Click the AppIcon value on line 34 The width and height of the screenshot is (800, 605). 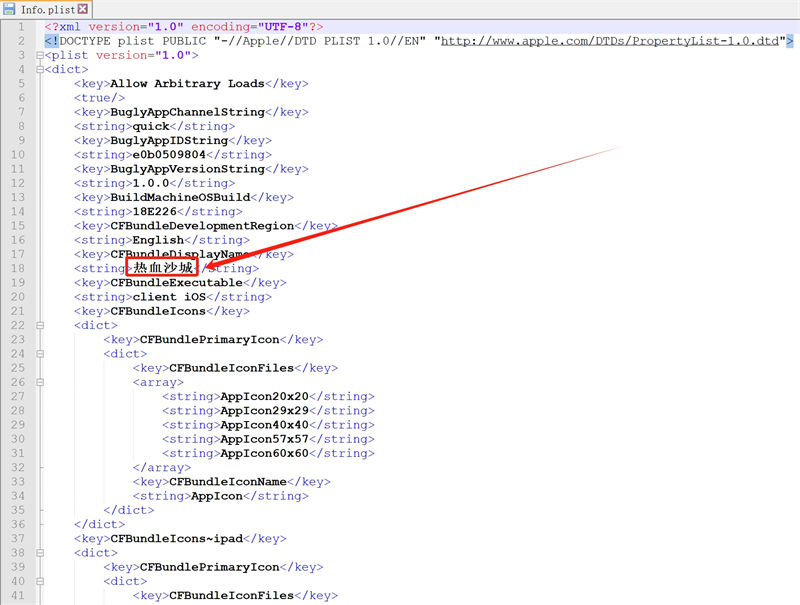(x=216, y=496)
